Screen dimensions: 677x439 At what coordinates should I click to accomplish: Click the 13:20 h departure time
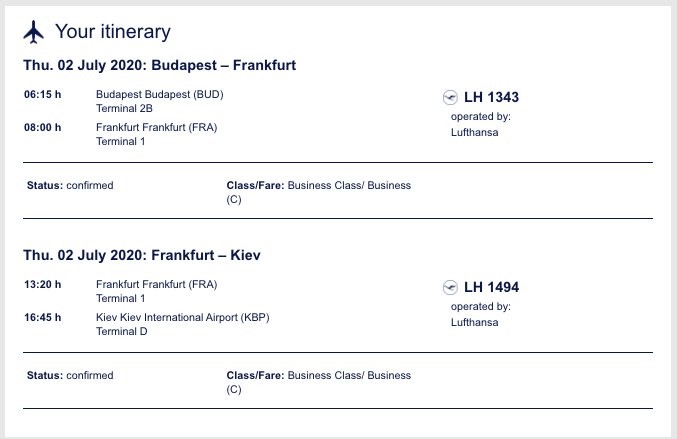coord(42,284)
